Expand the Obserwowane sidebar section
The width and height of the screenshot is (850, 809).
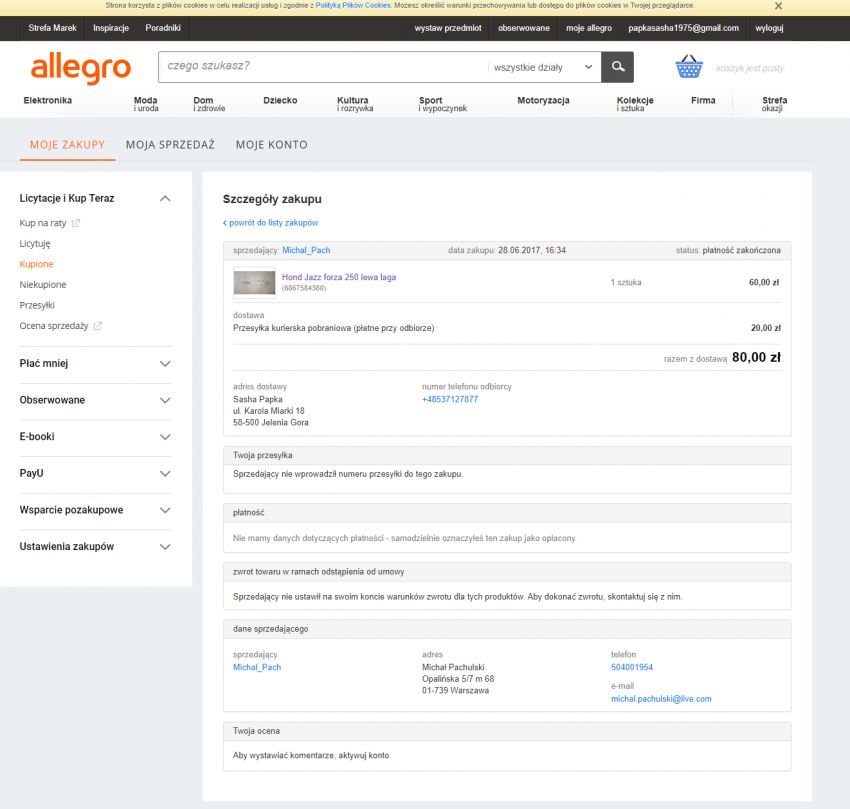(165, 400)
